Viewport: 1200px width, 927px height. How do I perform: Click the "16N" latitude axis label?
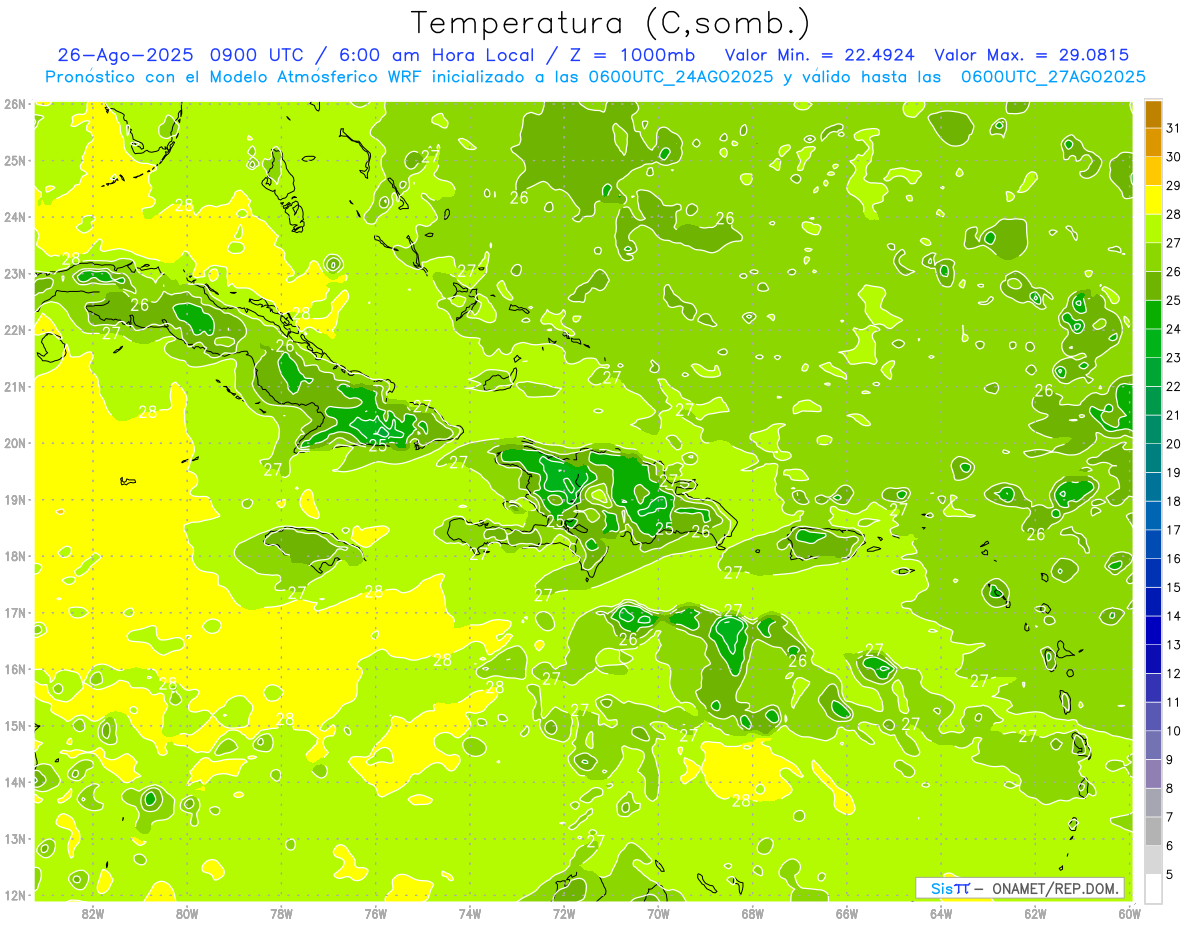click(x=14, y=669)
